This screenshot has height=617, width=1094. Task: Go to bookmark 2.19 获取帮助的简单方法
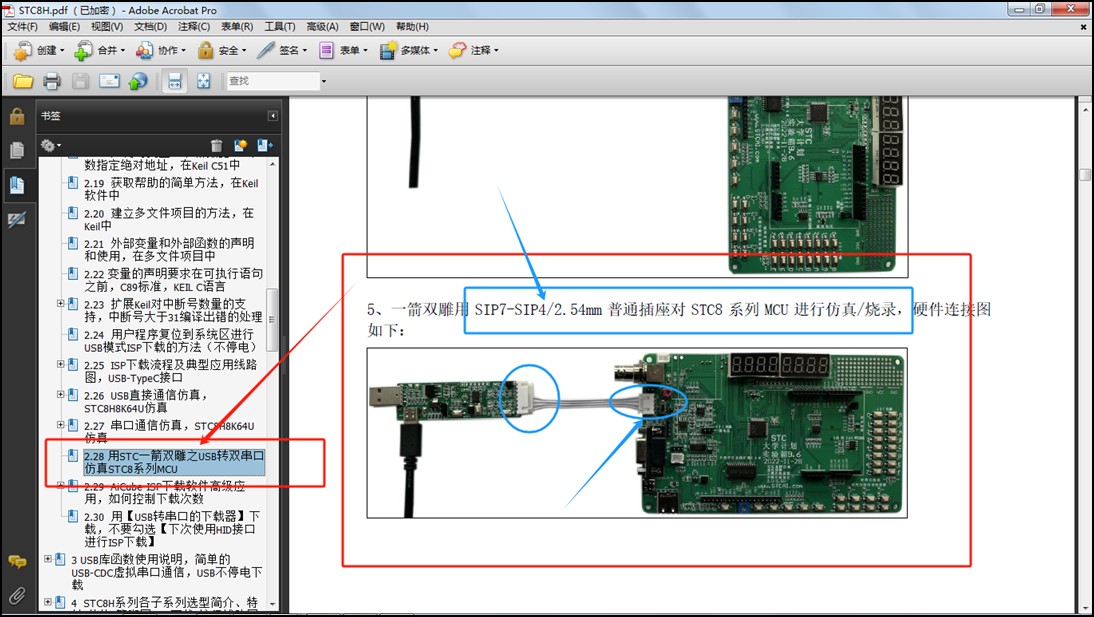click(x=171, y=189)
